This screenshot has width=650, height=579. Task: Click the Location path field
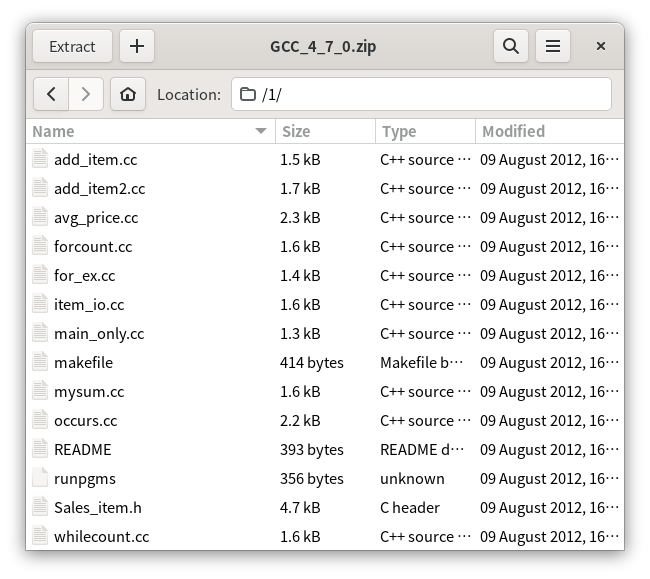421,94
